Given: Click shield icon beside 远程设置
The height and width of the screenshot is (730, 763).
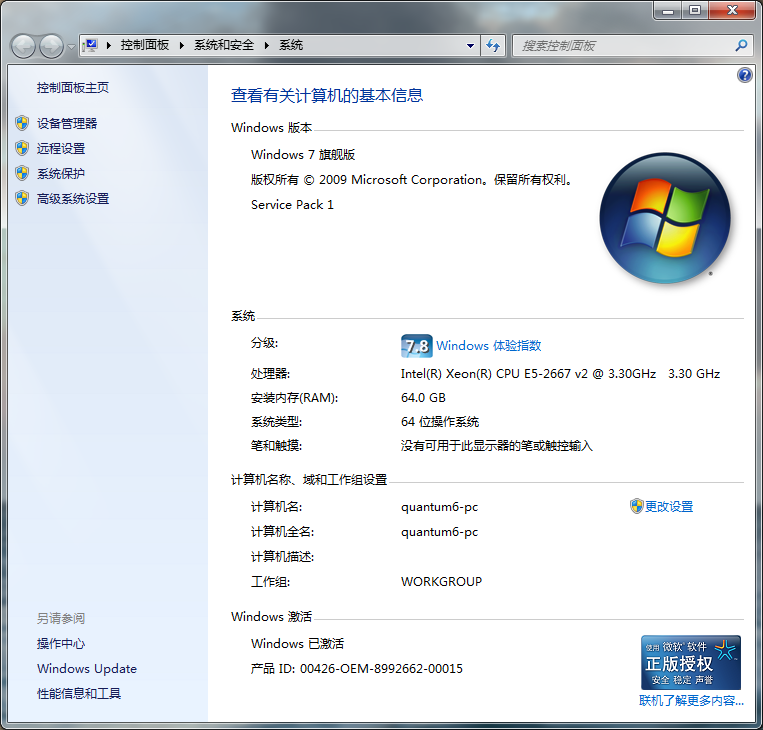Looking at the screenshot, I should (x=22, y=148).
